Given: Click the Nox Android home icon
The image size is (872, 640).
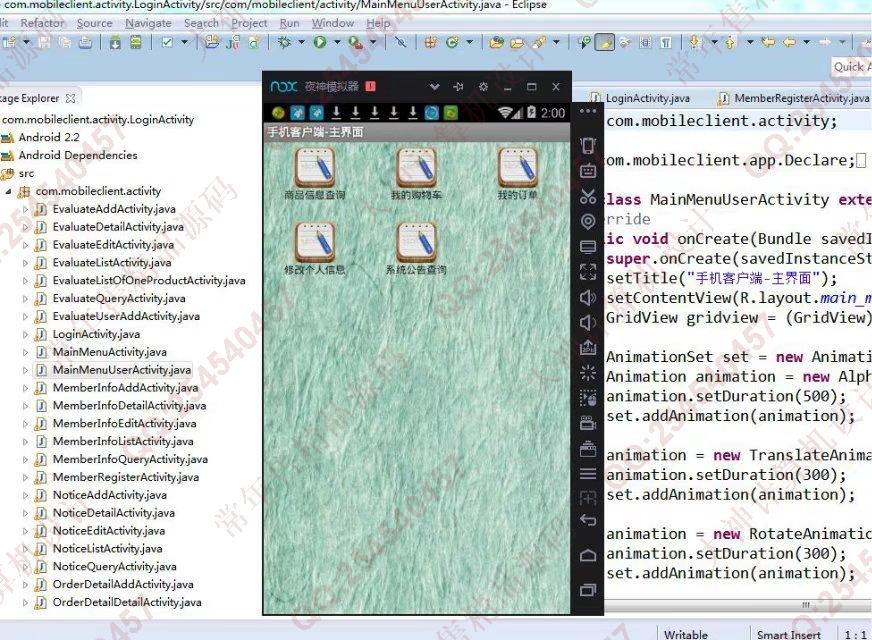Looking at the screenshot, I should tap(588, 555).
